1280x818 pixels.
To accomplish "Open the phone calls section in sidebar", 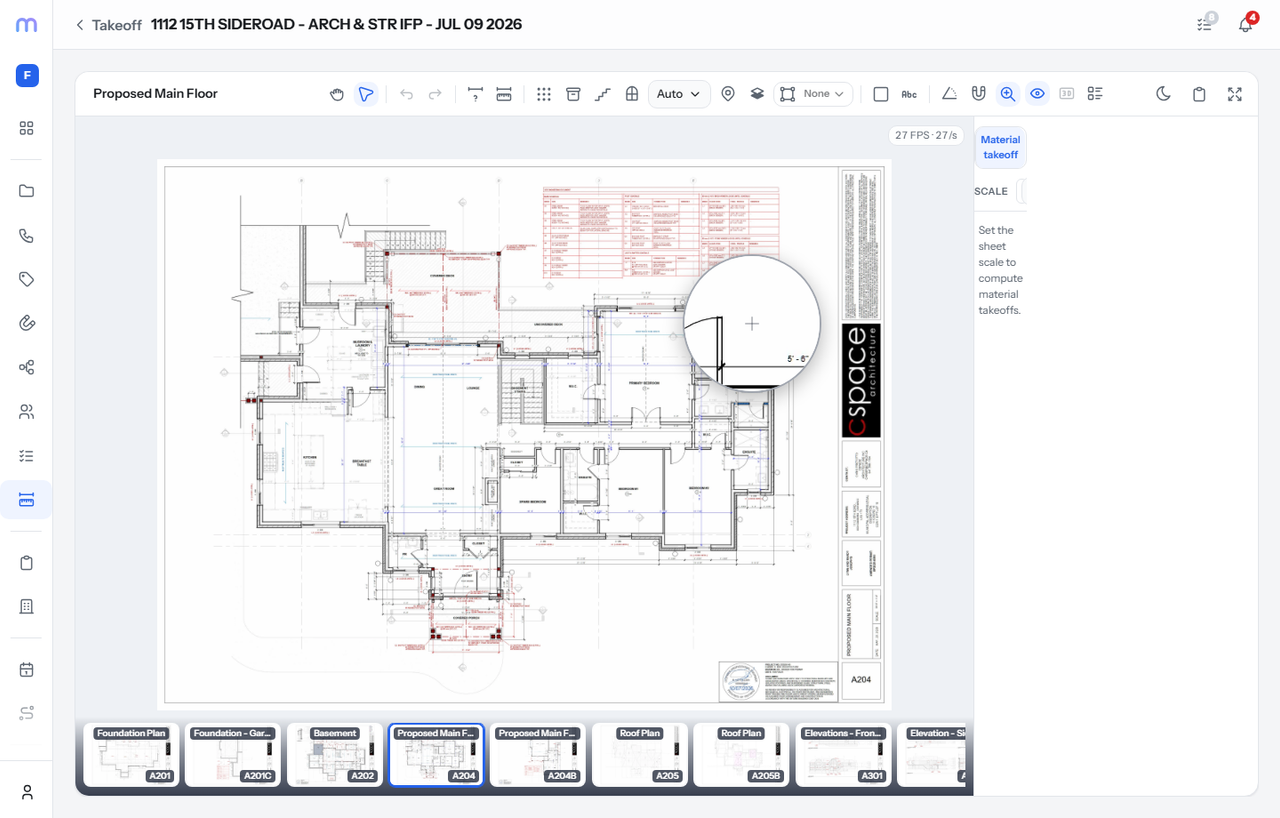I will tap(27, 236).
